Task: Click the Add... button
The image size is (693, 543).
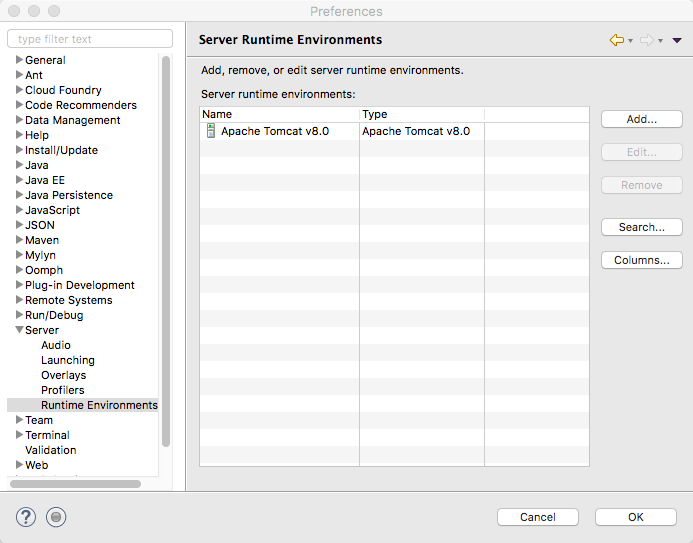Action: 642,119
